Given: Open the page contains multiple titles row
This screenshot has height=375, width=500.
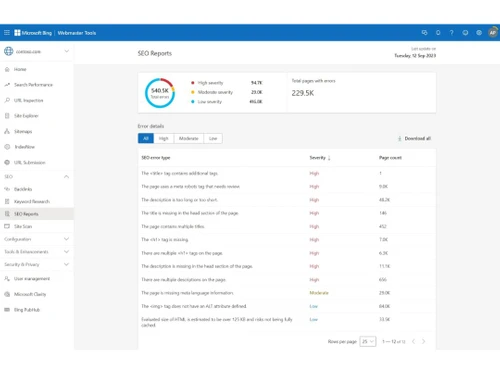Looking at the screenshot, I should (x=287, y=226).
